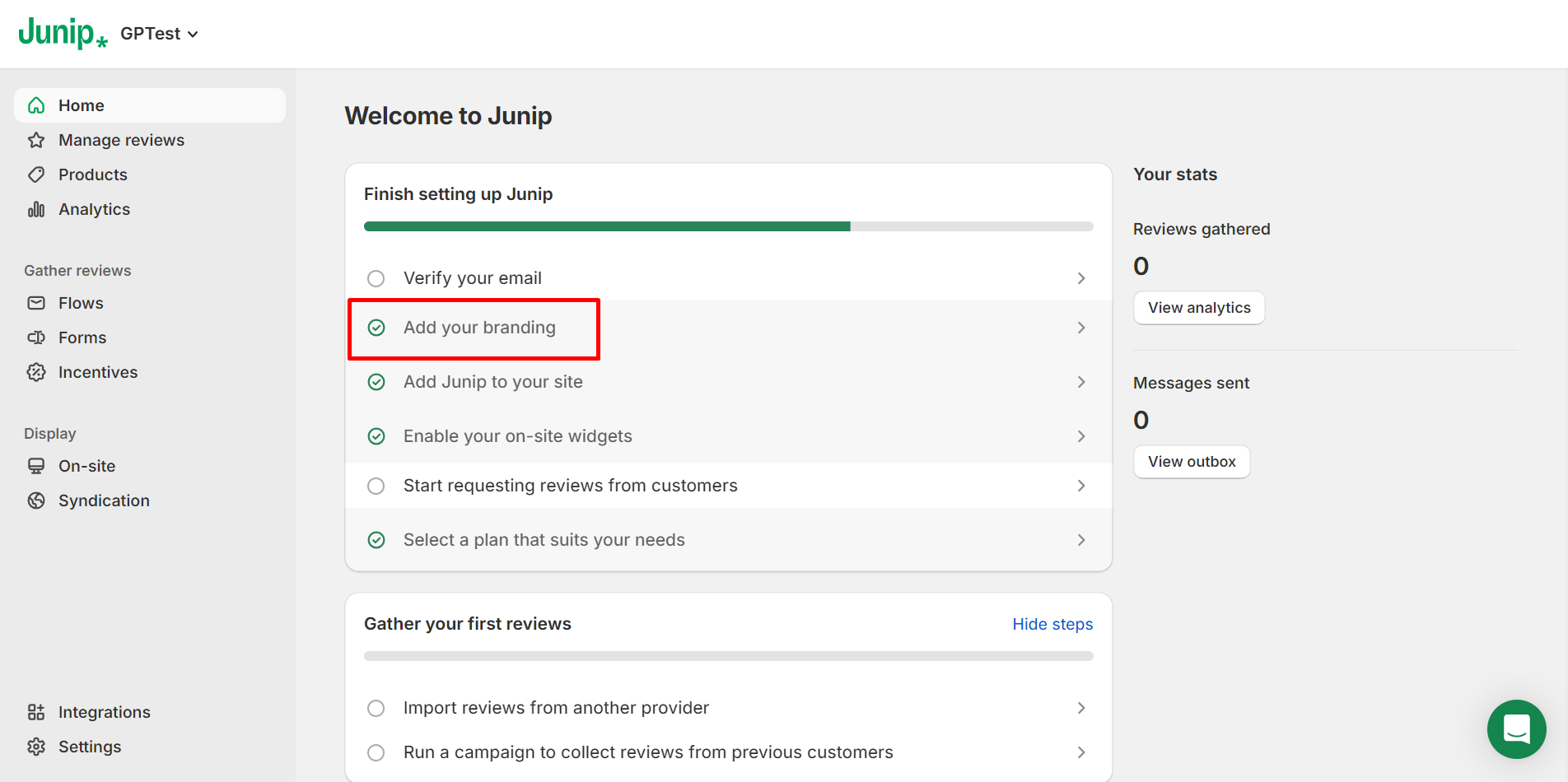The height and width of the screenshot is (782, 1568).
Task: Click the View analytics button
Action: tap(1199, 308)
